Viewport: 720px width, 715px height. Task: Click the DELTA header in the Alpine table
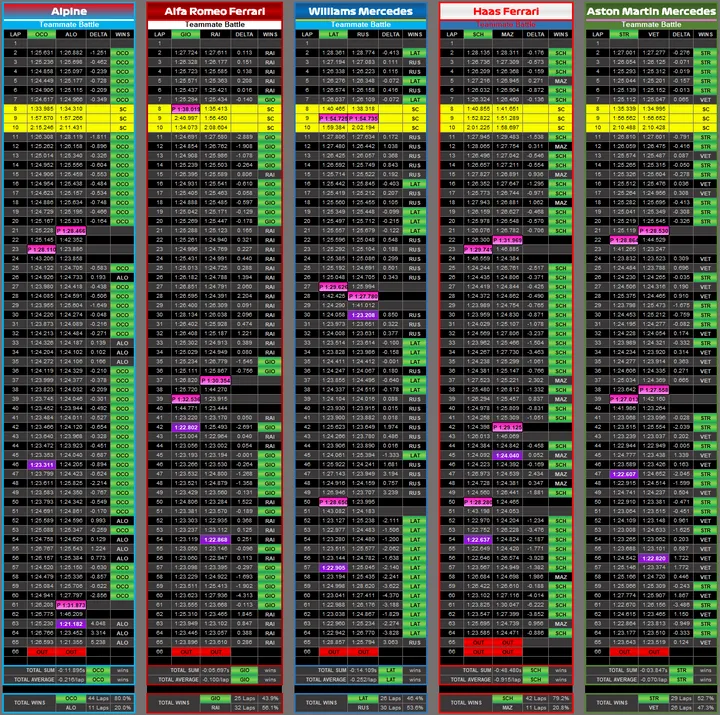tap(98, 34)
